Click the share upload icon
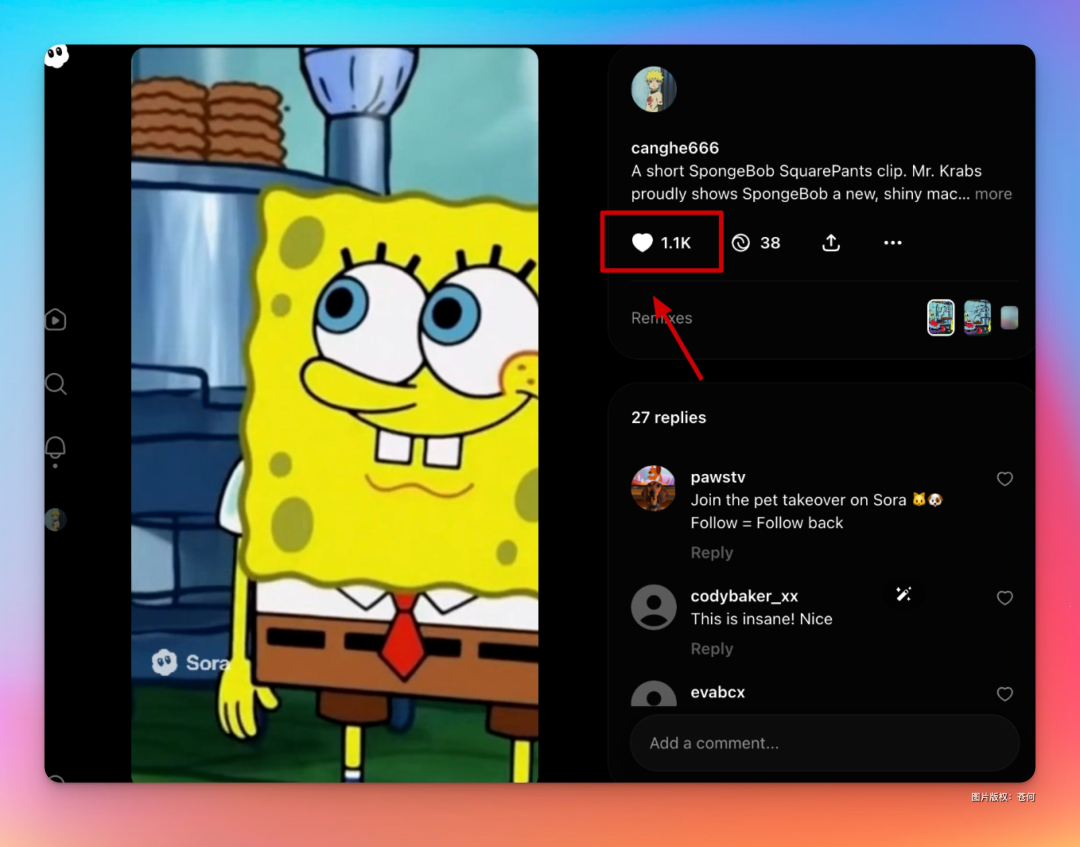Viewport: 1080px width, 847px height. click(x=831, y=242)
